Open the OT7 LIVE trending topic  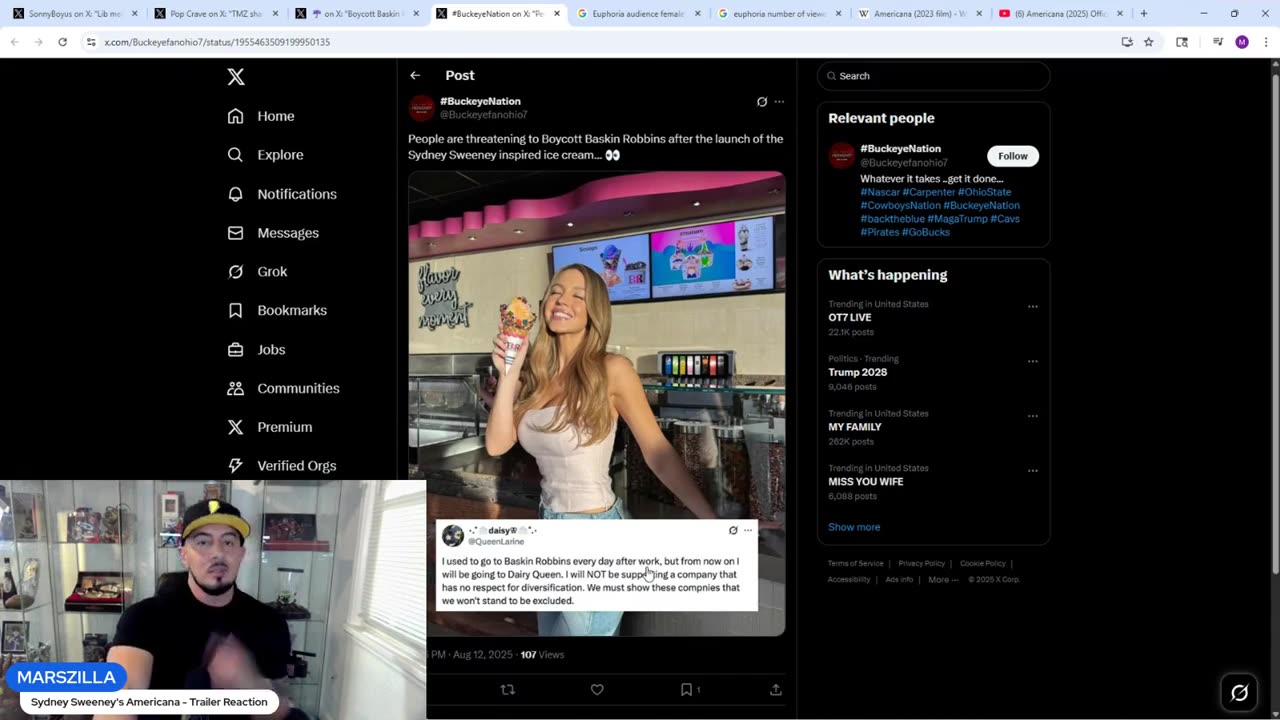[x=933, y=317]
